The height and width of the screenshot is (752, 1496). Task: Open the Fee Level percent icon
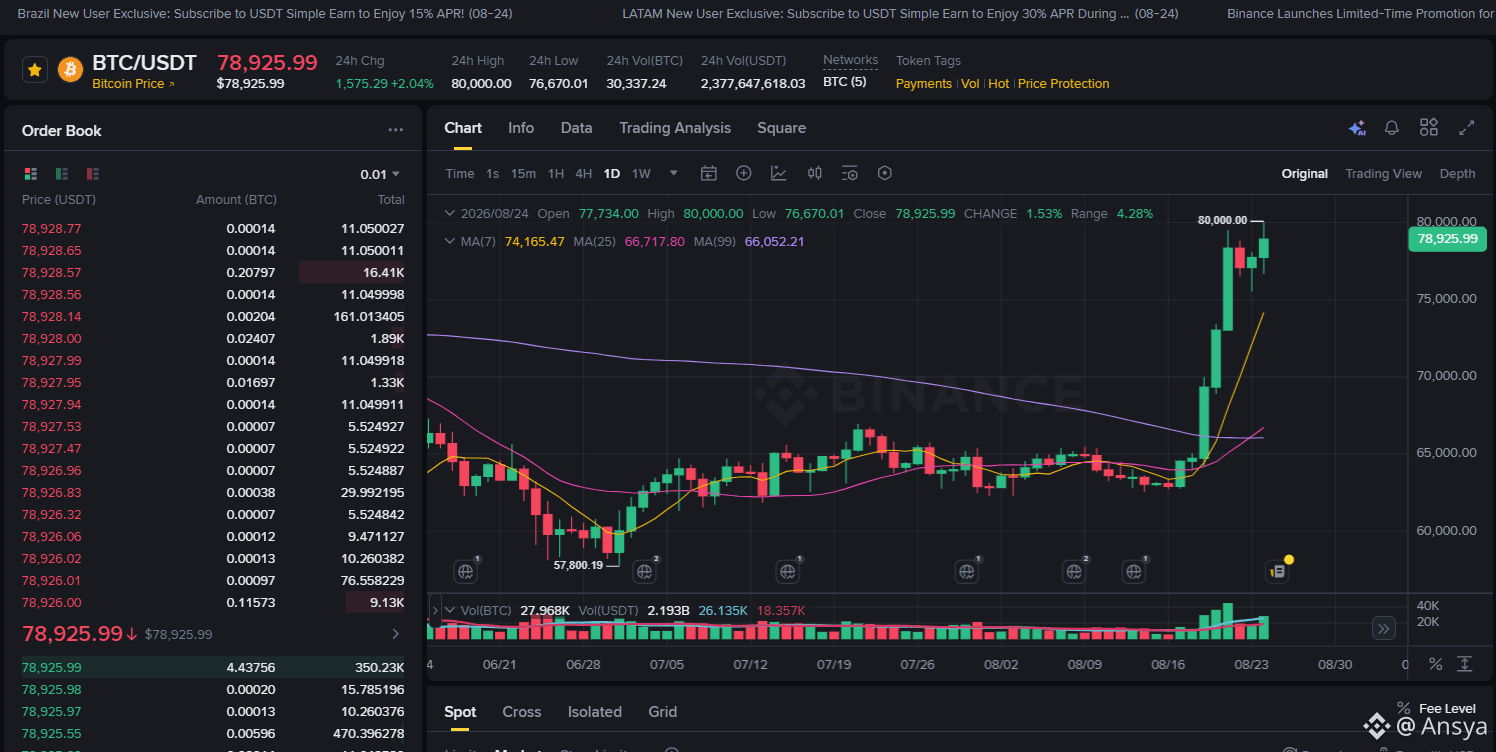(x=1404, y=708)
